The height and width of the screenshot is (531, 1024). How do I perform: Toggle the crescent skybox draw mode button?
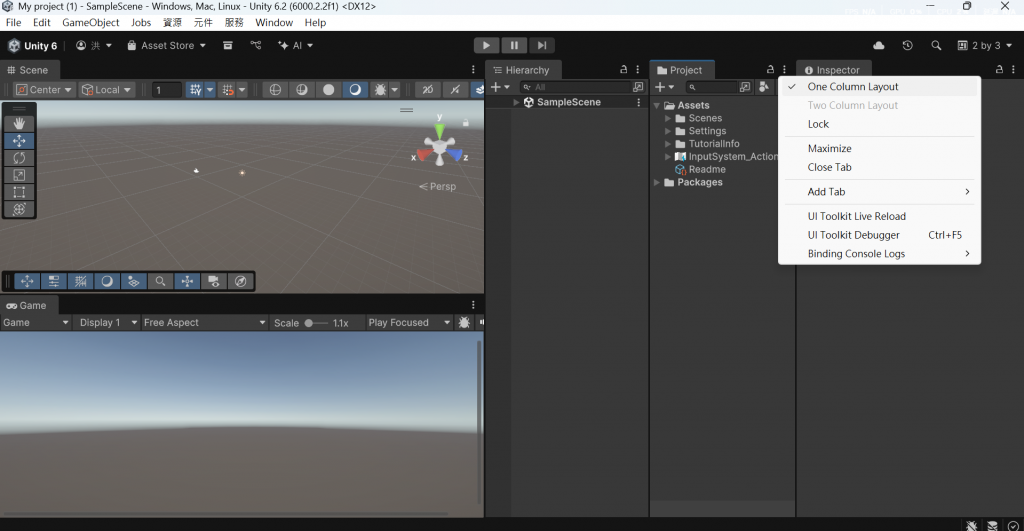pos(355,89)
